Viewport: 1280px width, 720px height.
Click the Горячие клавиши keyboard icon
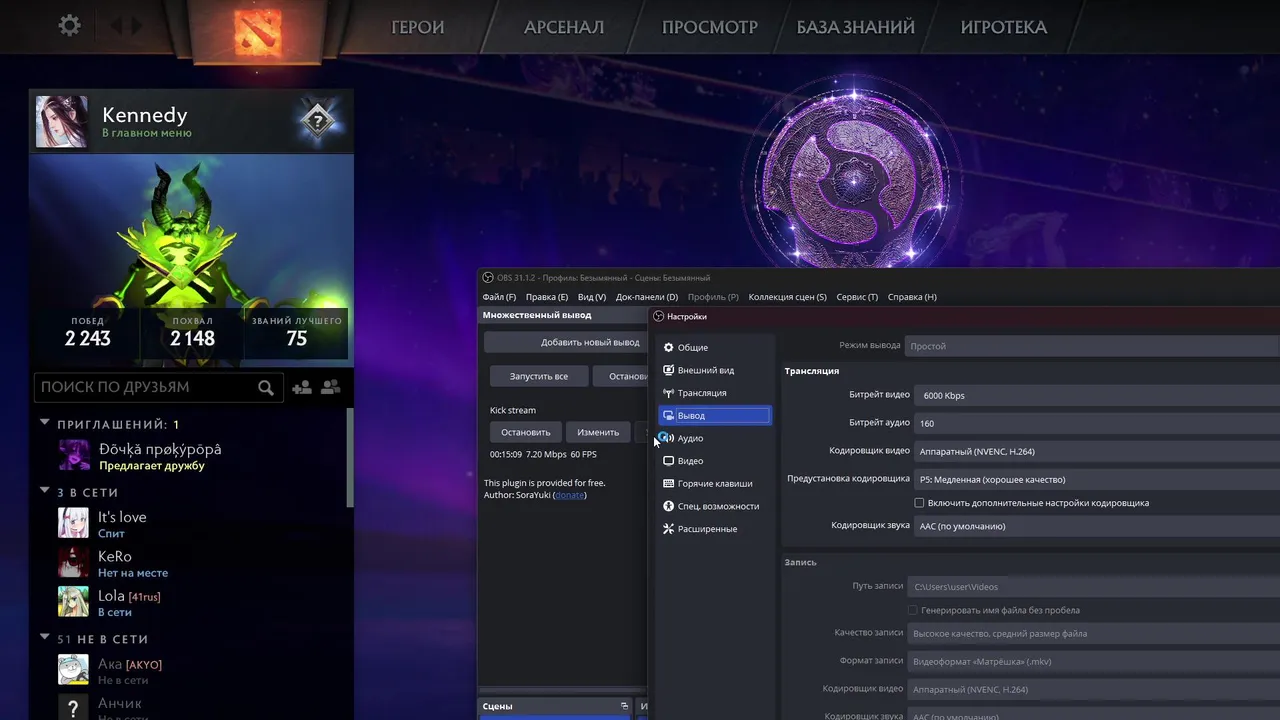pyautogui.click(x=669, y=483)
